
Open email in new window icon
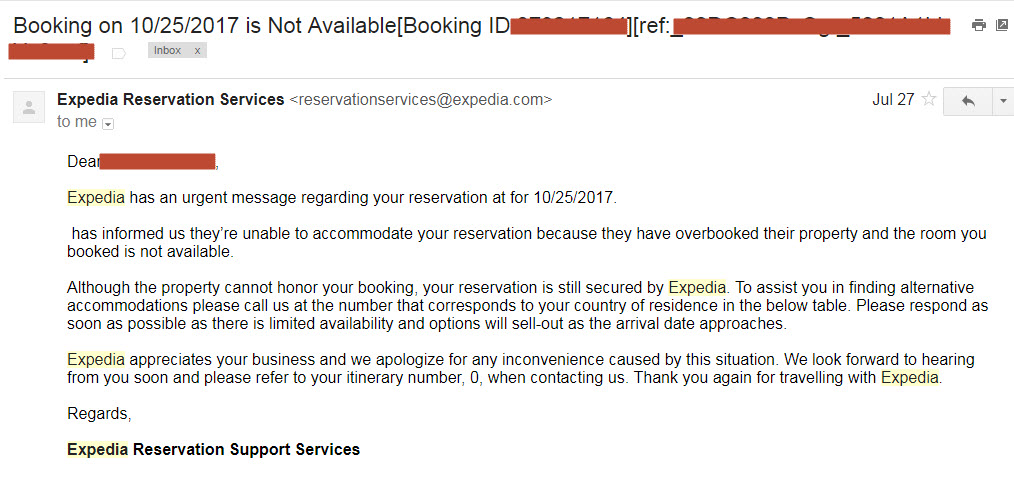pyautogui.click(x=1002, y=25)
